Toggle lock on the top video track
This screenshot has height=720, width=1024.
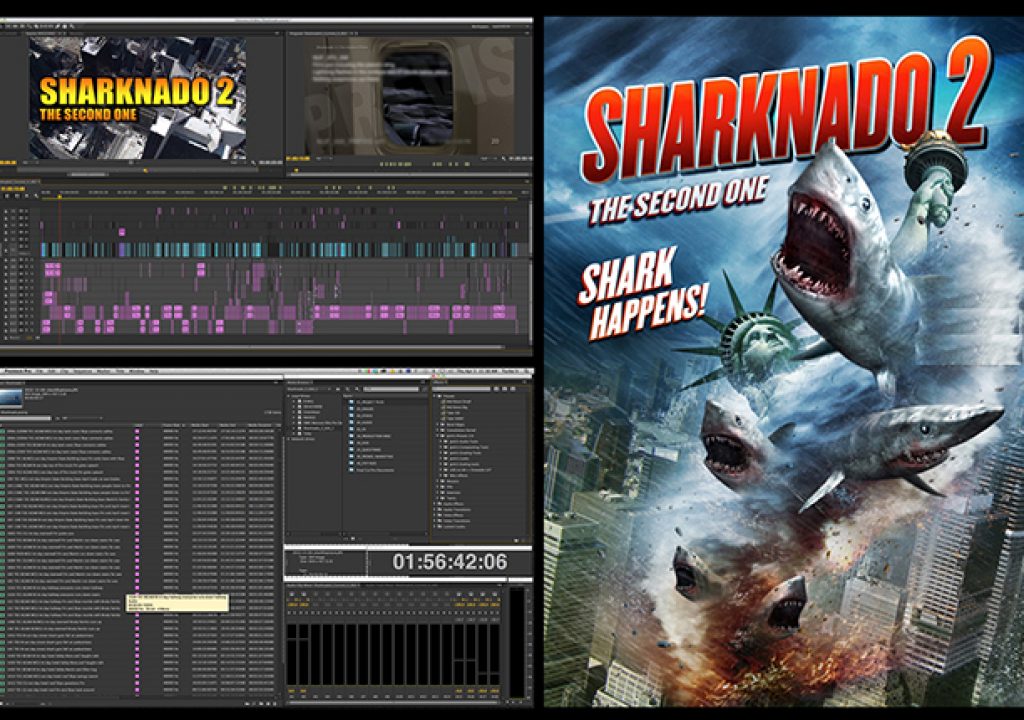6,212
